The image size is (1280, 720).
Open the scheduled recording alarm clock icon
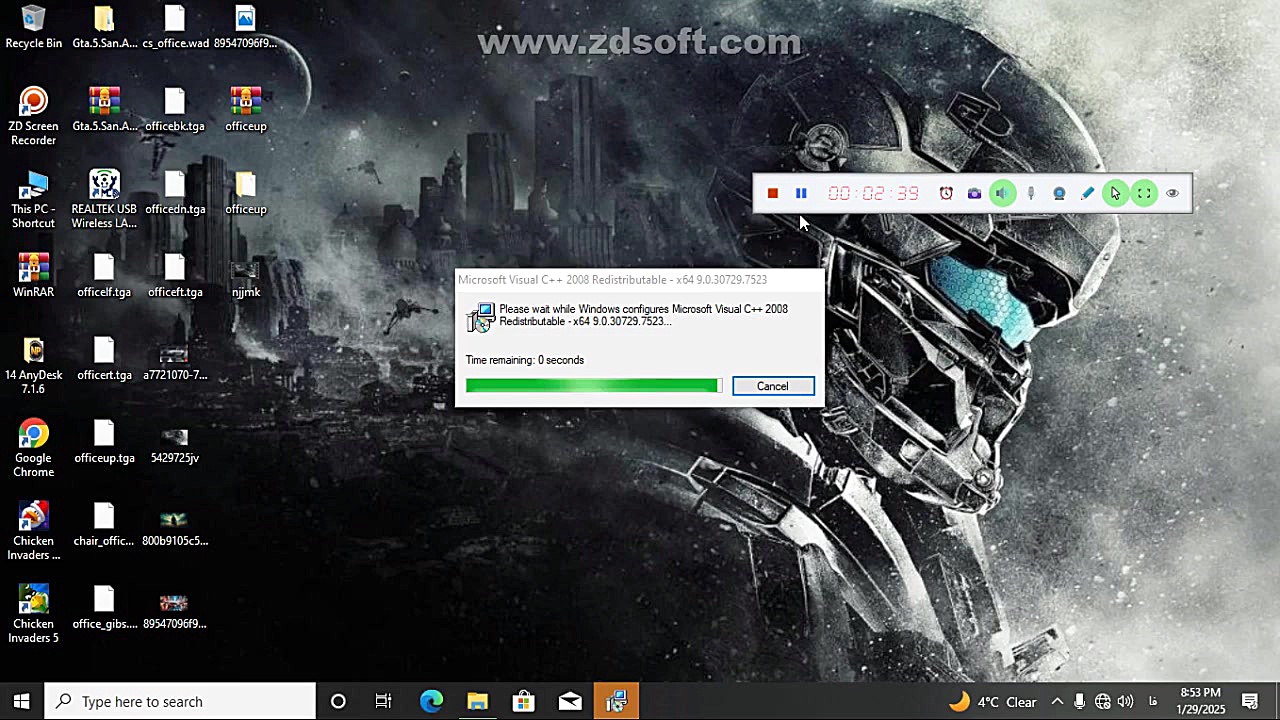[946, 193]
